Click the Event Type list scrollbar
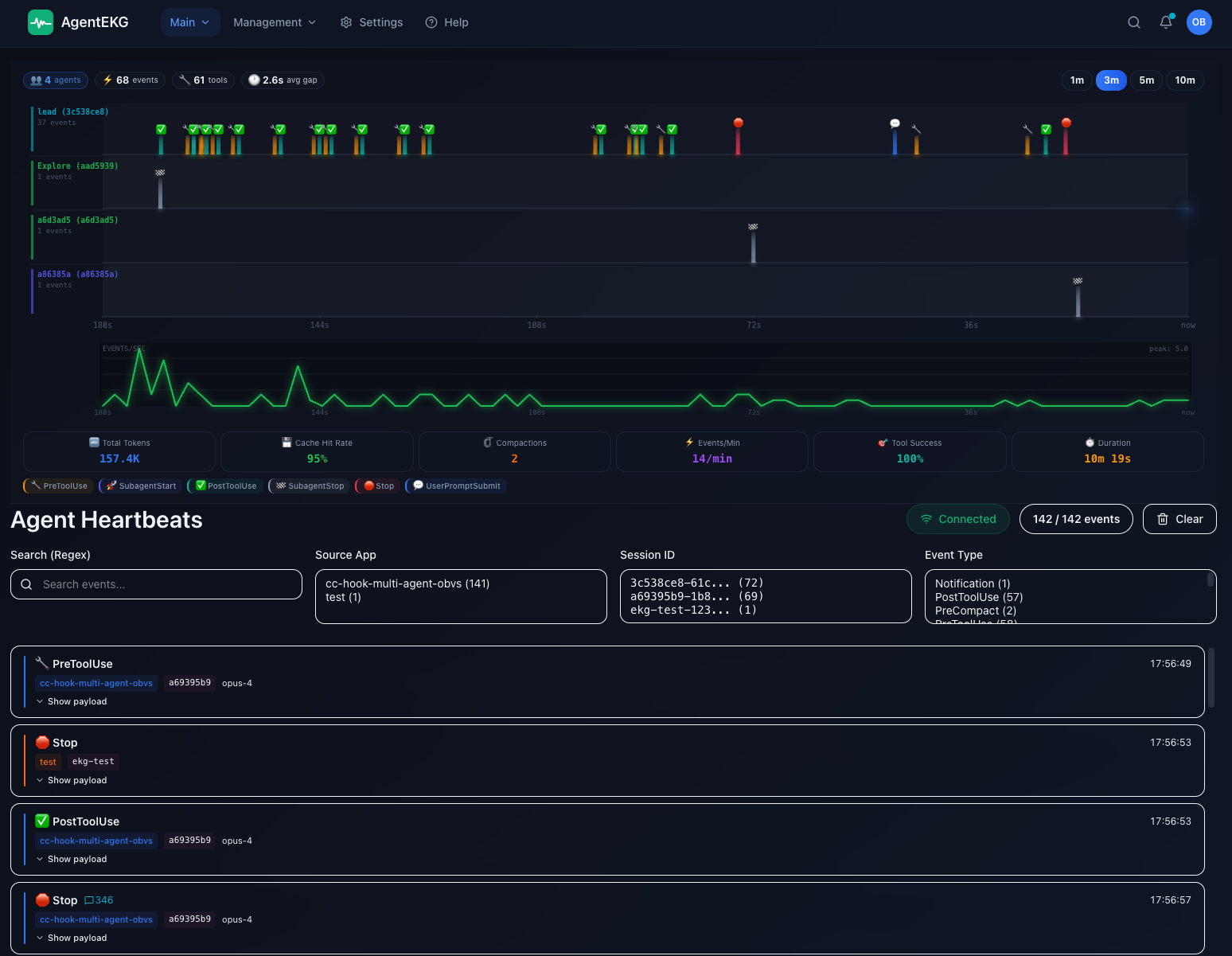The height and width of the screenshot is (956, 1232). pyautogui.click(x=1211, y=581)
